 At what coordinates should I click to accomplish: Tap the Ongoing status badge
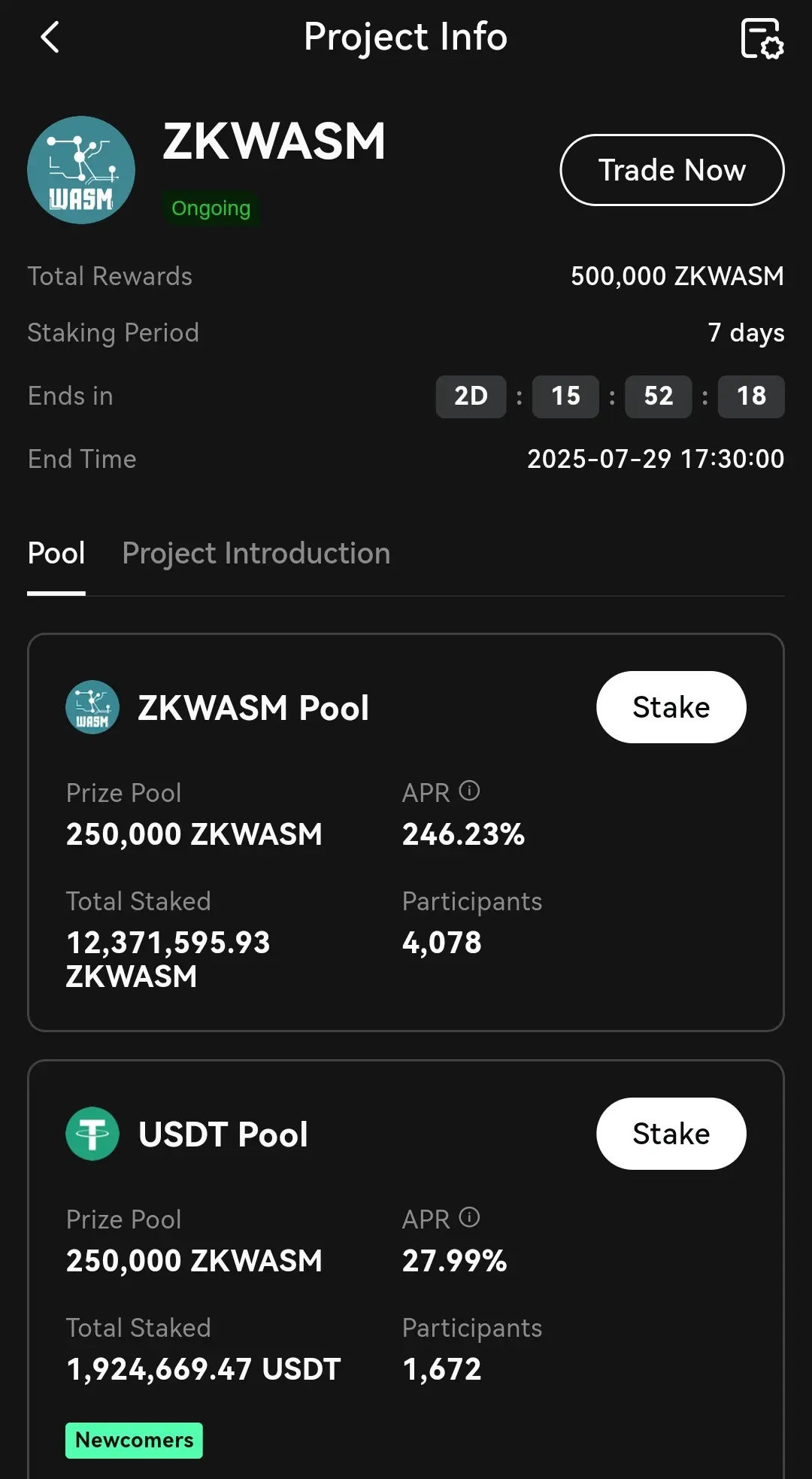click(211, 208)
